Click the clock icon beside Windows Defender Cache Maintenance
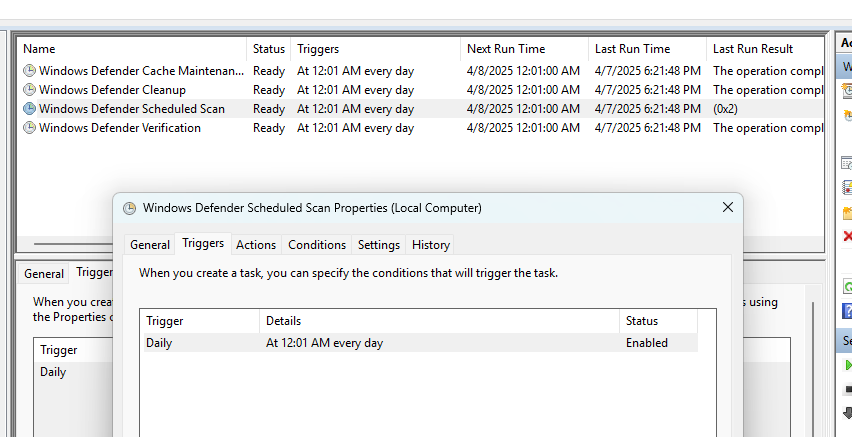Viewport: 852px width, 437px height. tap(29, 71)
